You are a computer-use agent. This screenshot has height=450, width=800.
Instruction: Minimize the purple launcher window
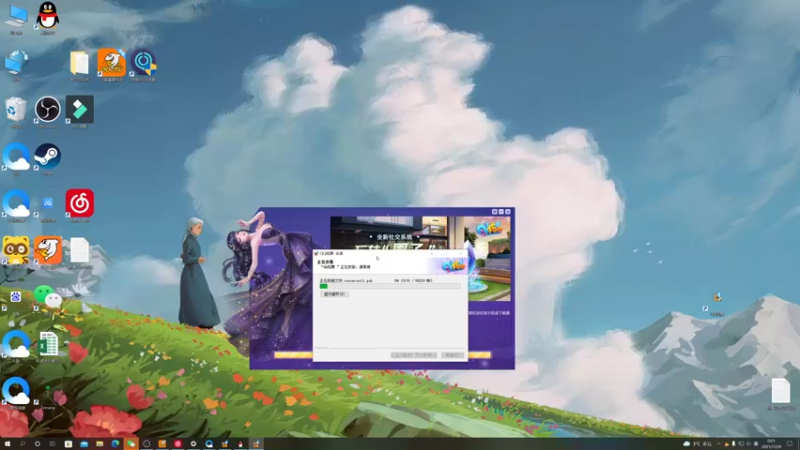point(501,211)
